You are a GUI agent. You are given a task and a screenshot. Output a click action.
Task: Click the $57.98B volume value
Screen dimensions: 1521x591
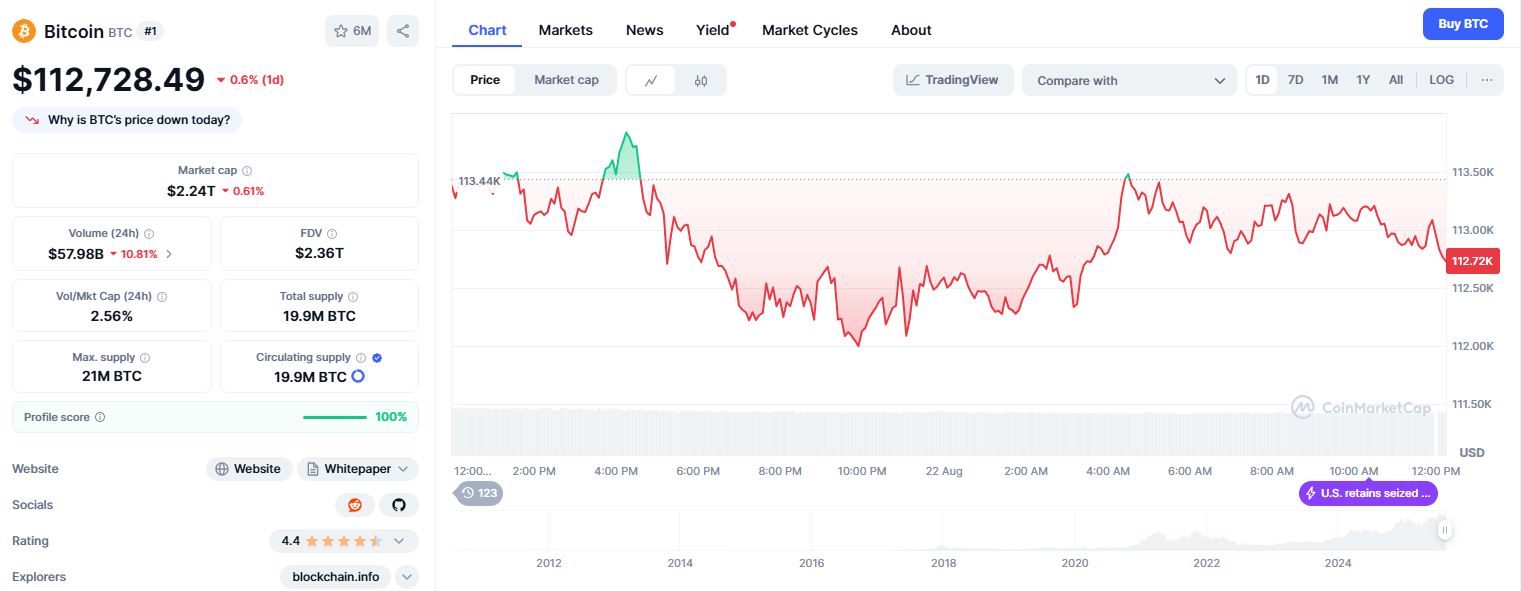tap(76, 254)
